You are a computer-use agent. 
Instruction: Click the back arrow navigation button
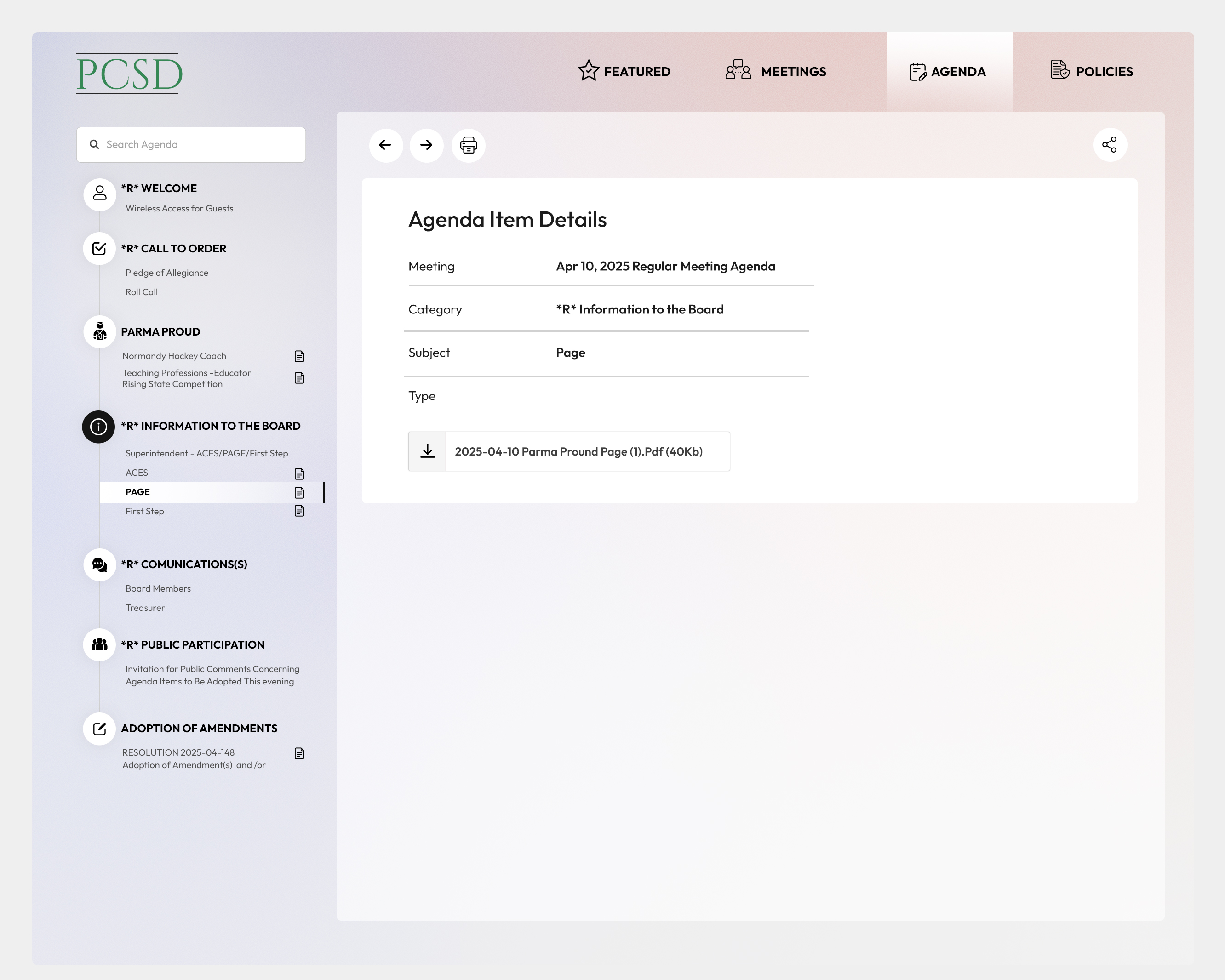coord(385,145)
